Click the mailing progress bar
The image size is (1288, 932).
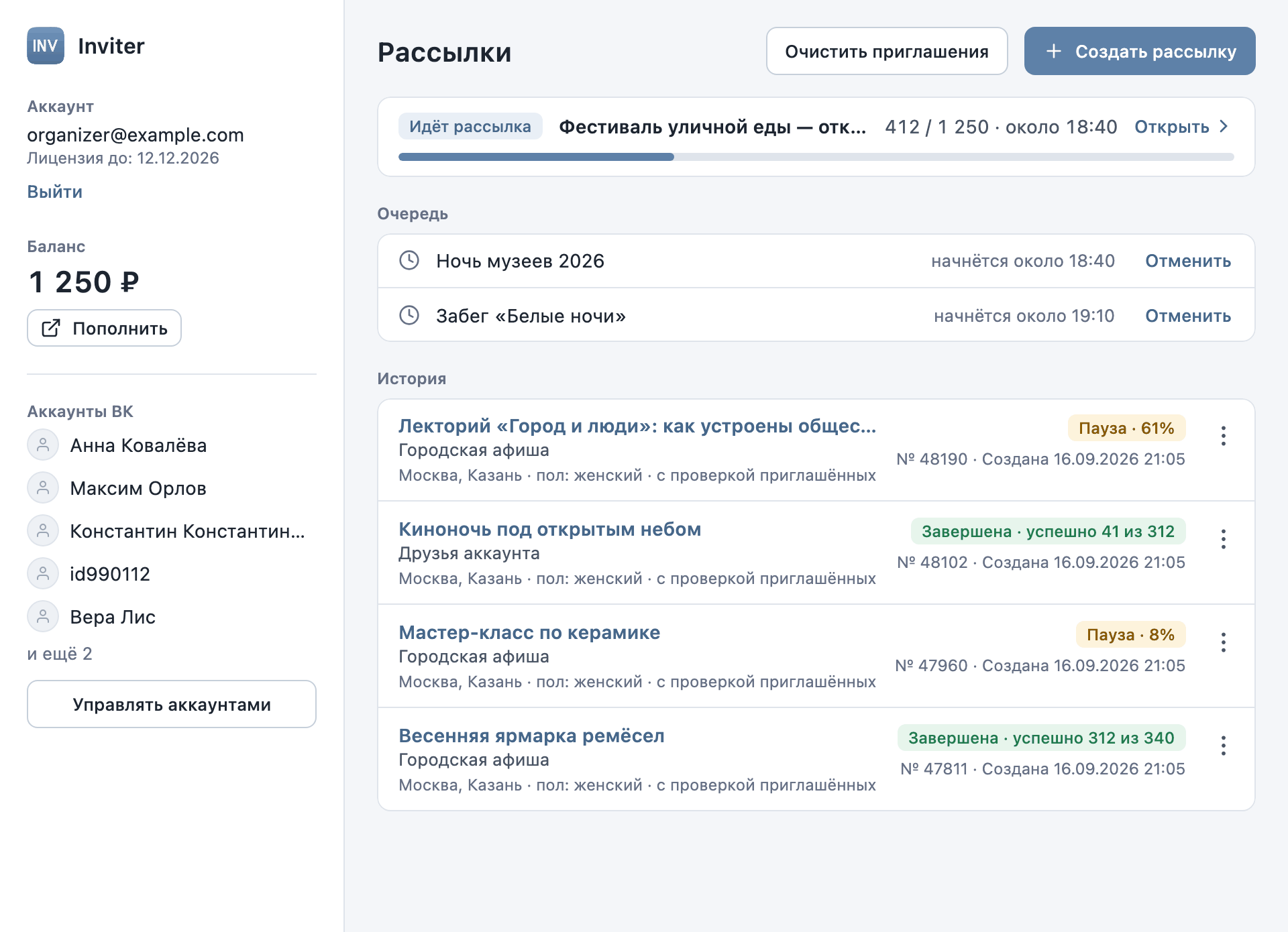816,157
